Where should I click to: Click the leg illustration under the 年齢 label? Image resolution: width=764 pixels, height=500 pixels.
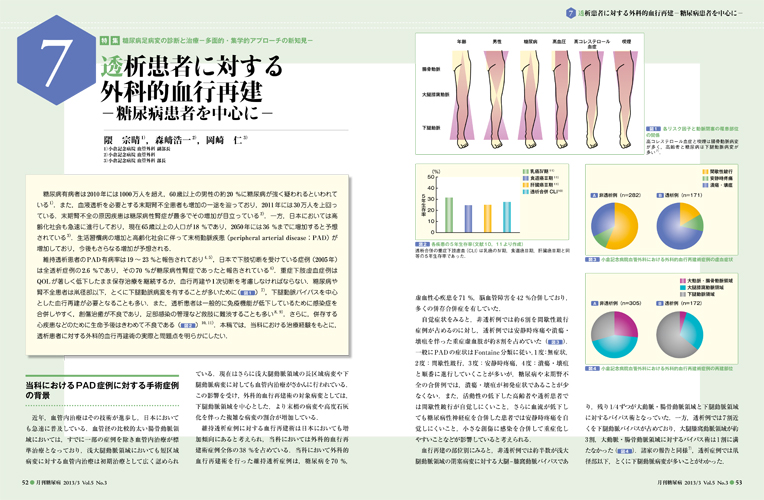point(463,99)
